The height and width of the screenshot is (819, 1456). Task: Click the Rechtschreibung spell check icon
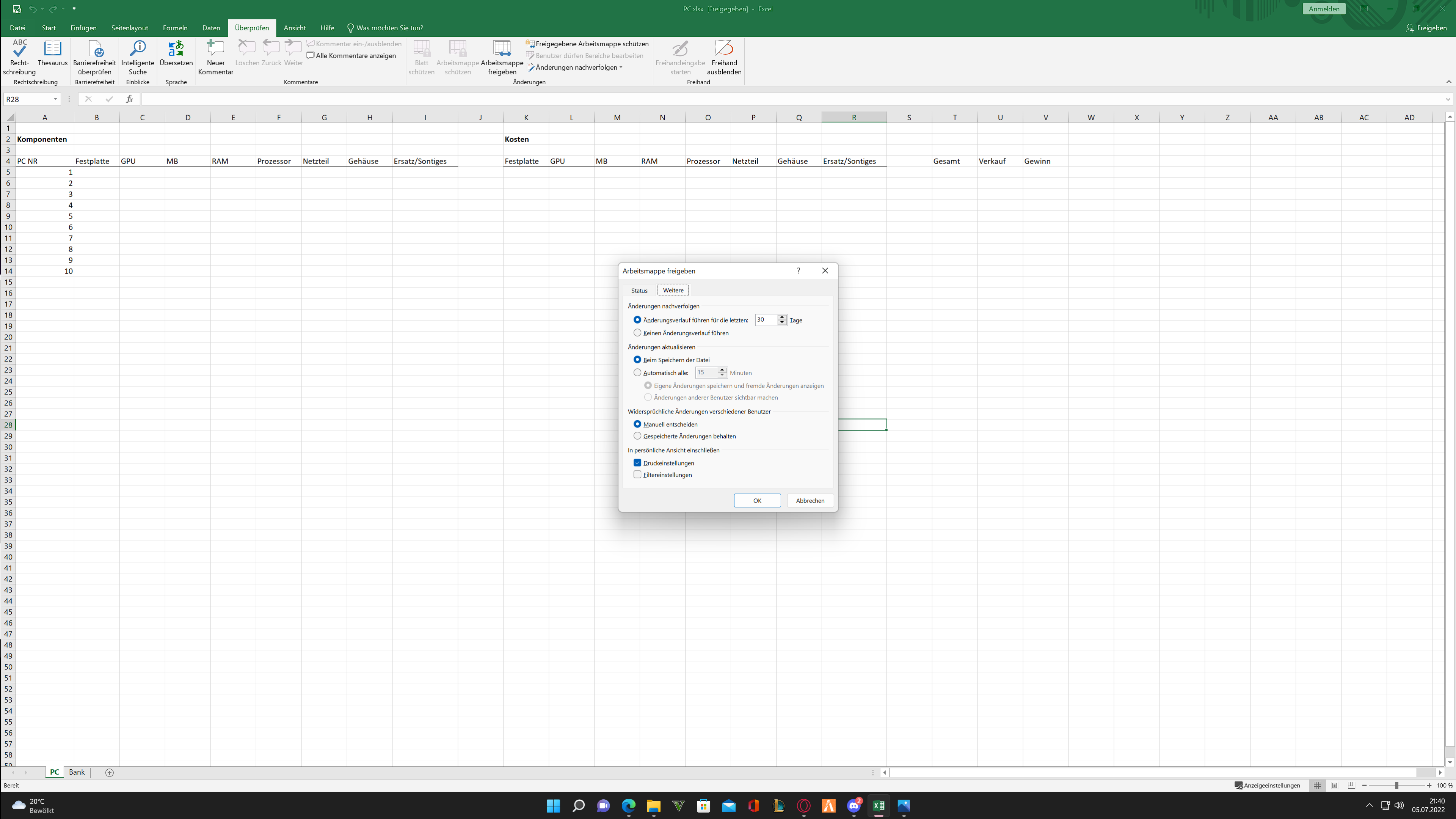click(19, 51)
